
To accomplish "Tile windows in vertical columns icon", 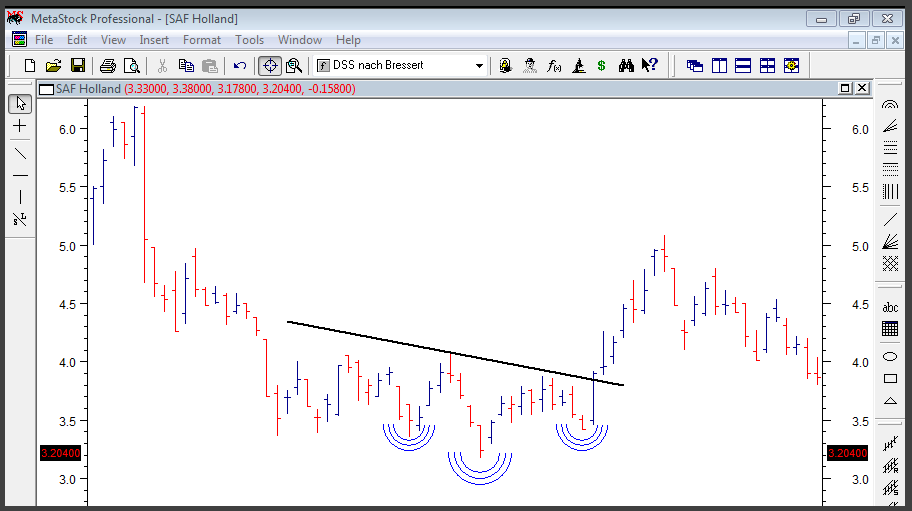I will pyautogui.click(x=719, y=66).
